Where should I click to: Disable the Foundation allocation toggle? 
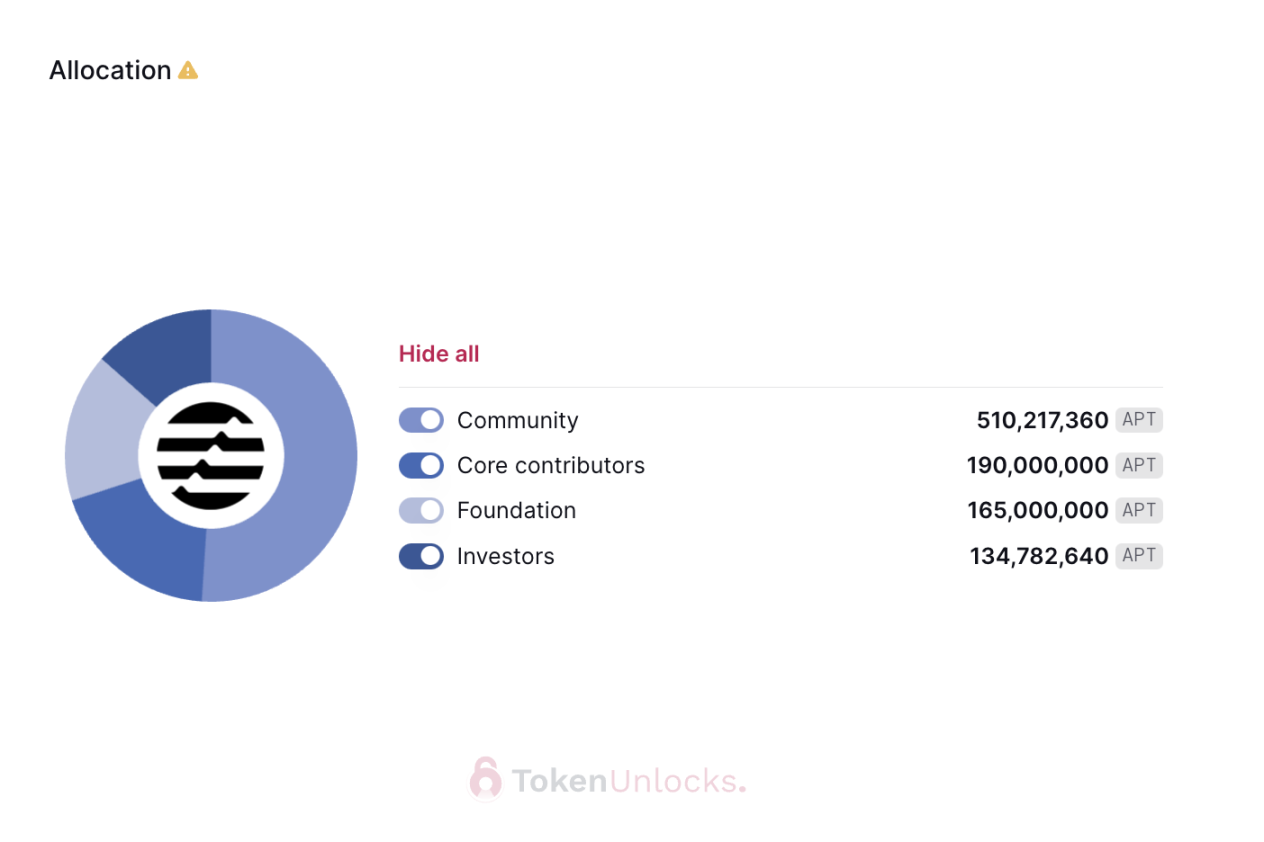[421, 510]
